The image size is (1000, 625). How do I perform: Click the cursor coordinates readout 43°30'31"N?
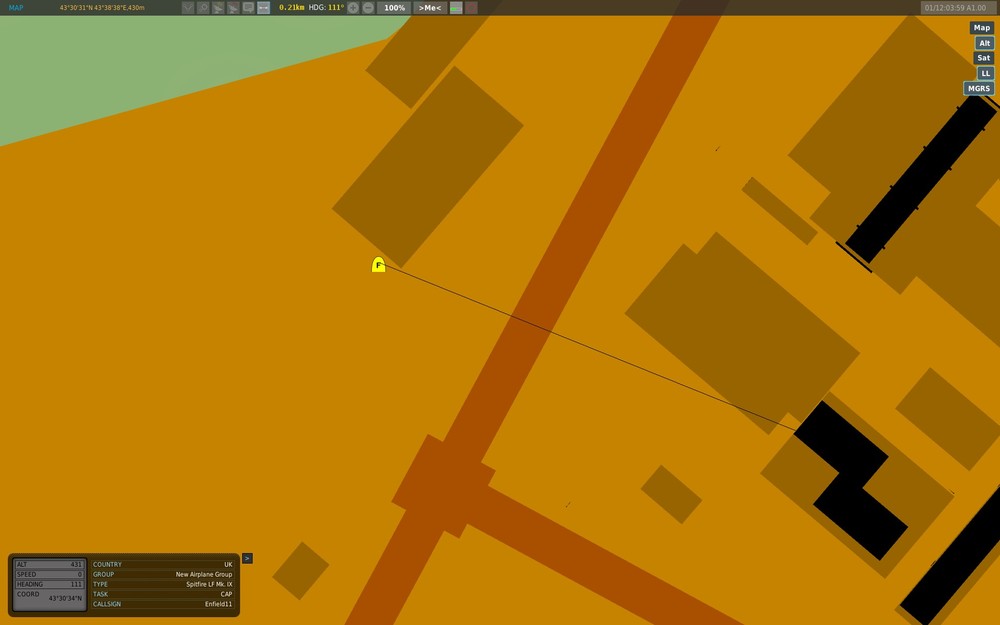pos(102,8)
